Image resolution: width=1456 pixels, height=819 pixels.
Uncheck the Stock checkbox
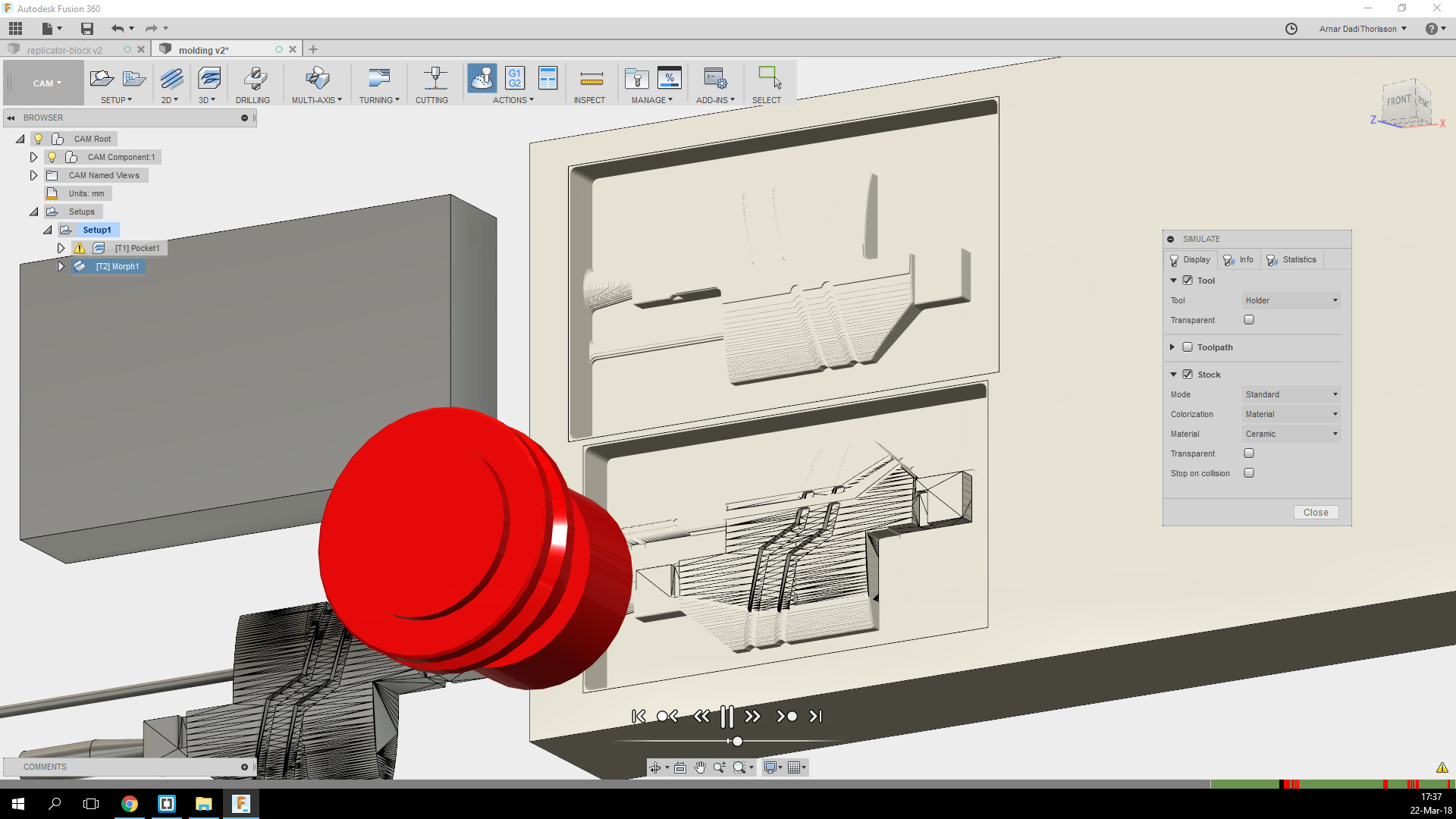coord(1188,375)
